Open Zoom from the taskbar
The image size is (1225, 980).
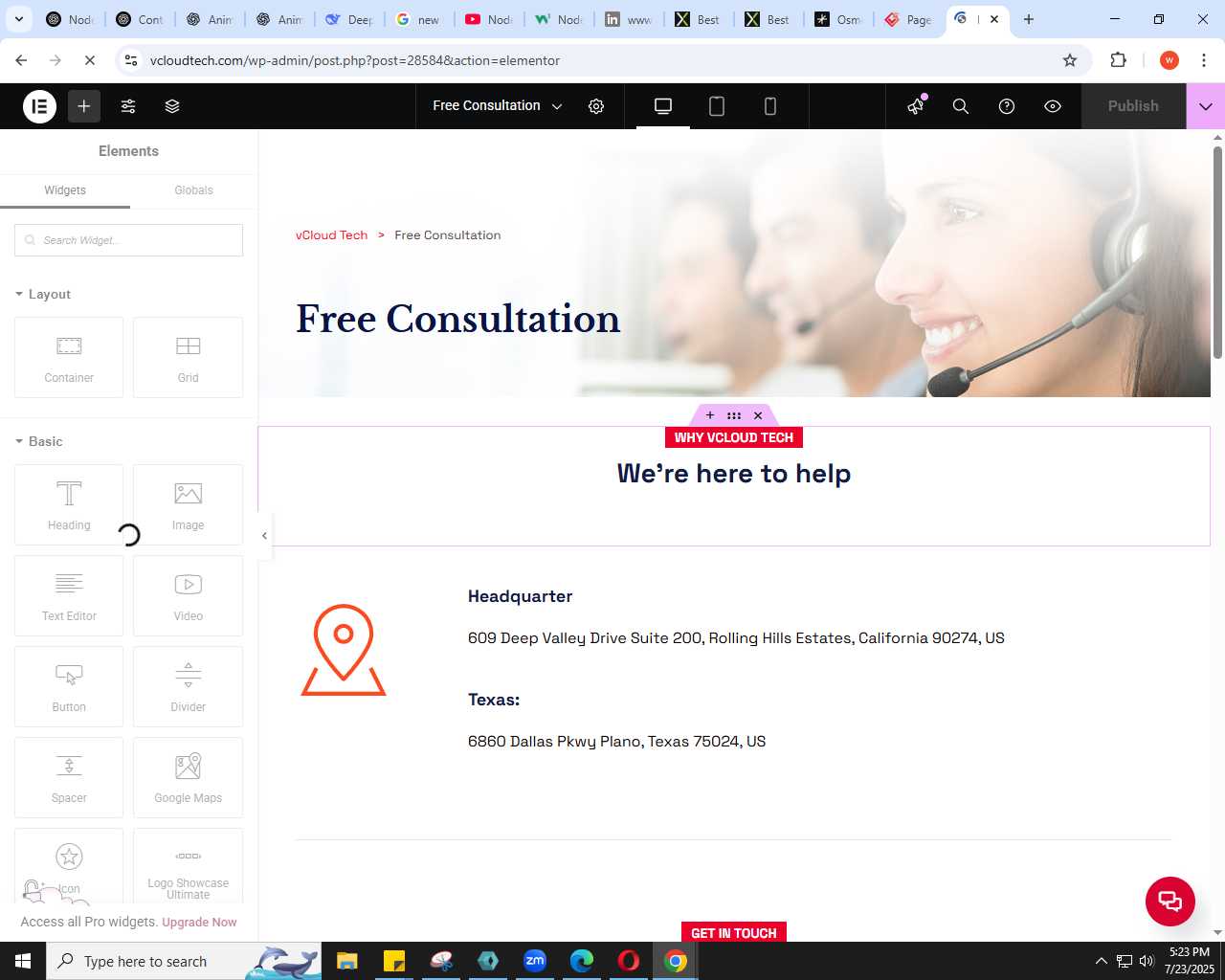click(534, 961)
